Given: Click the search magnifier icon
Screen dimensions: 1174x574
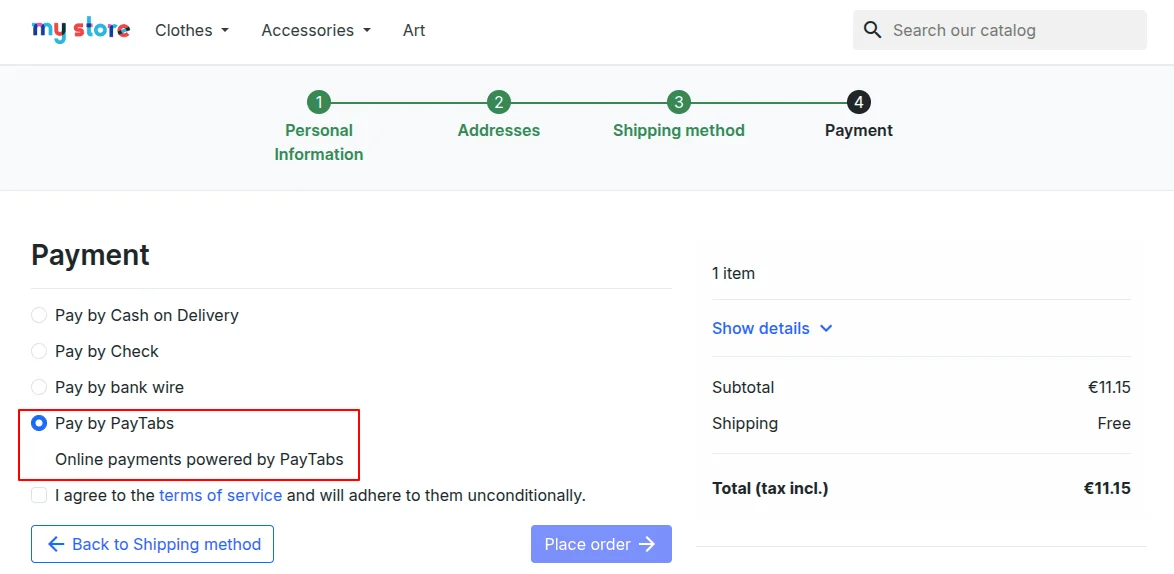Looking at the screenshot, I should click(x=872, y=30).
